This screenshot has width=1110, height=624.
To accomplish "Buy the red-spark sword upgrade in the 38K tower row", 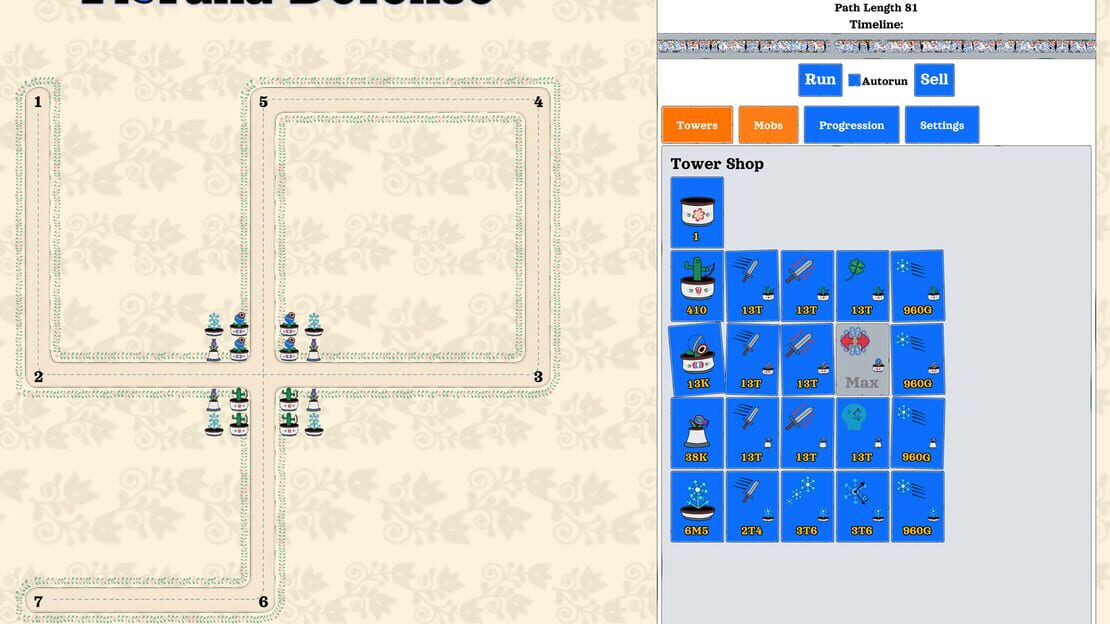I will (x=807, y=433).
